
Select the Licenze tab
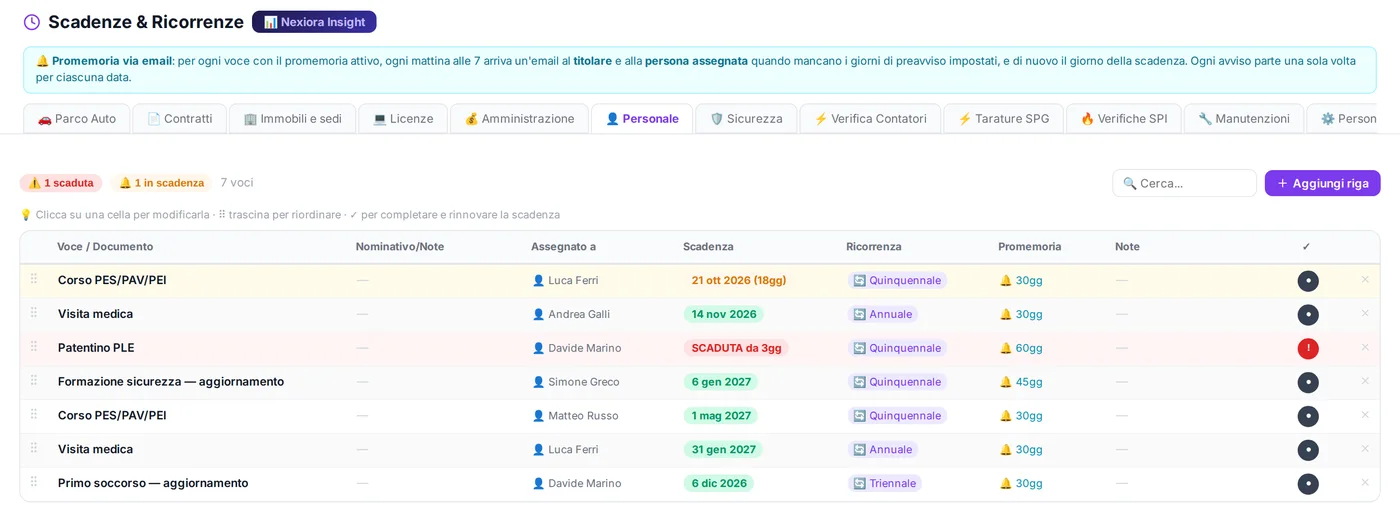point(403,119)
